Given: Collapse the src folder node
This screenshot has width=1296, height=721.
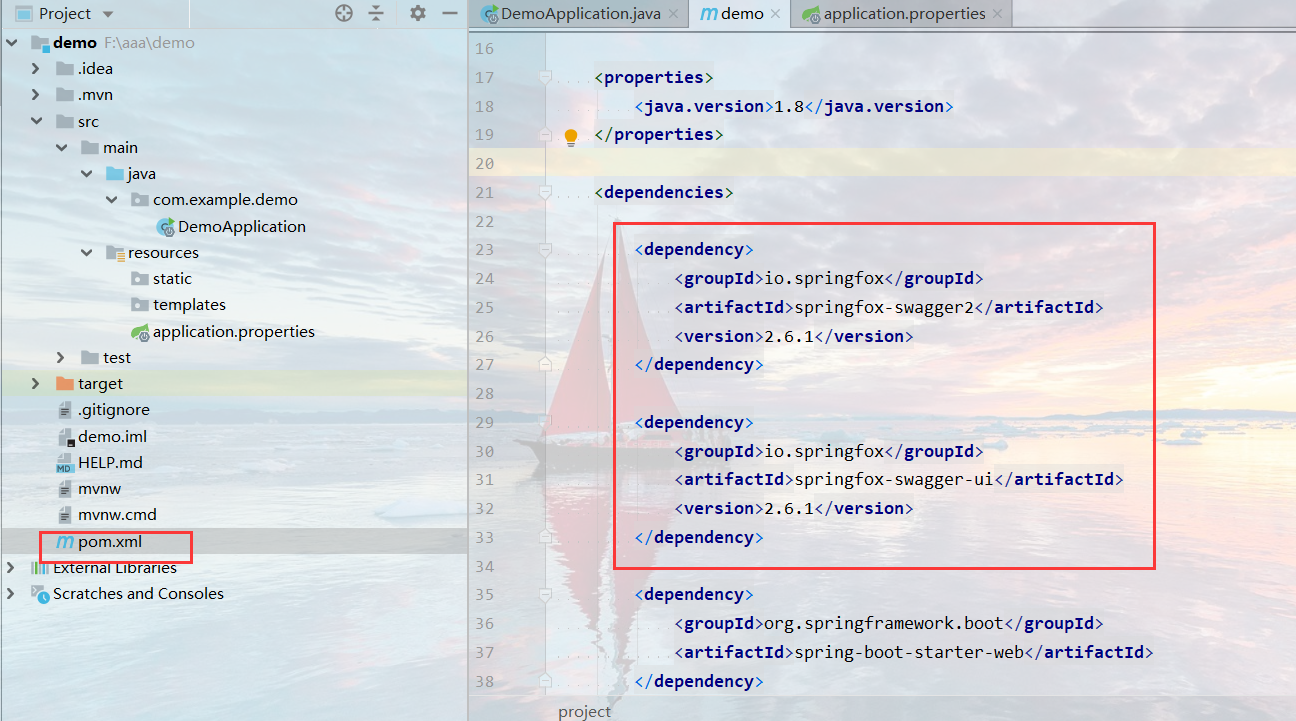Looking at the screenshot, I should click(34, 120).
